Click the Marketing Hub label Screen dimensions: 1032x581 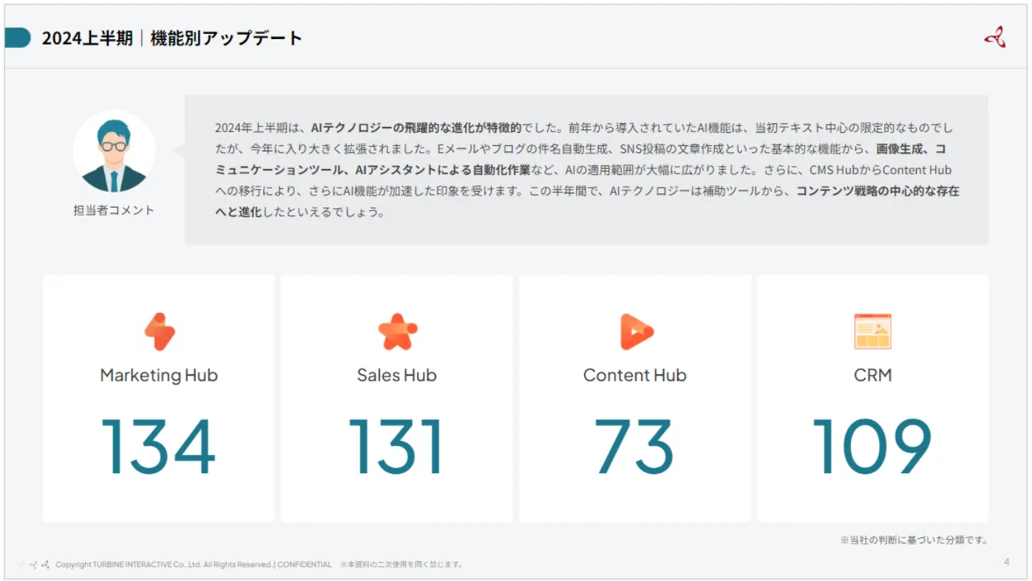tap(159, 375)
